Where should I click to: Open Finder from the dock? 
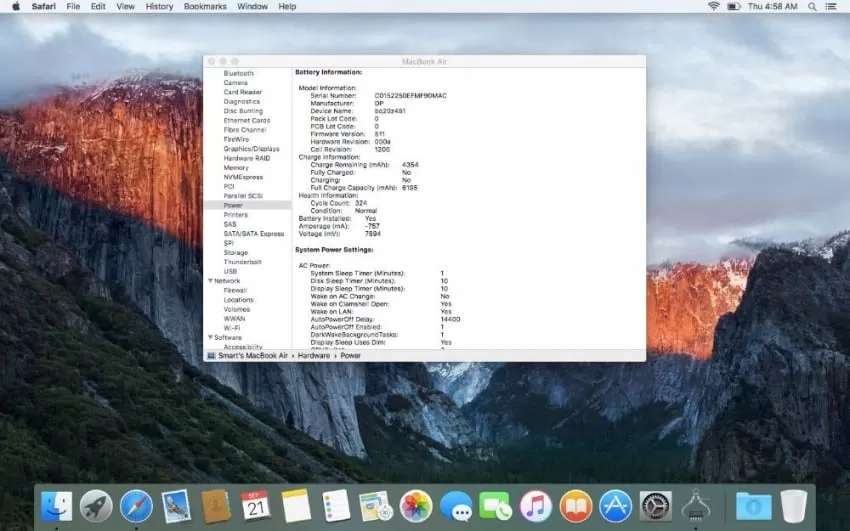(56, 506)
